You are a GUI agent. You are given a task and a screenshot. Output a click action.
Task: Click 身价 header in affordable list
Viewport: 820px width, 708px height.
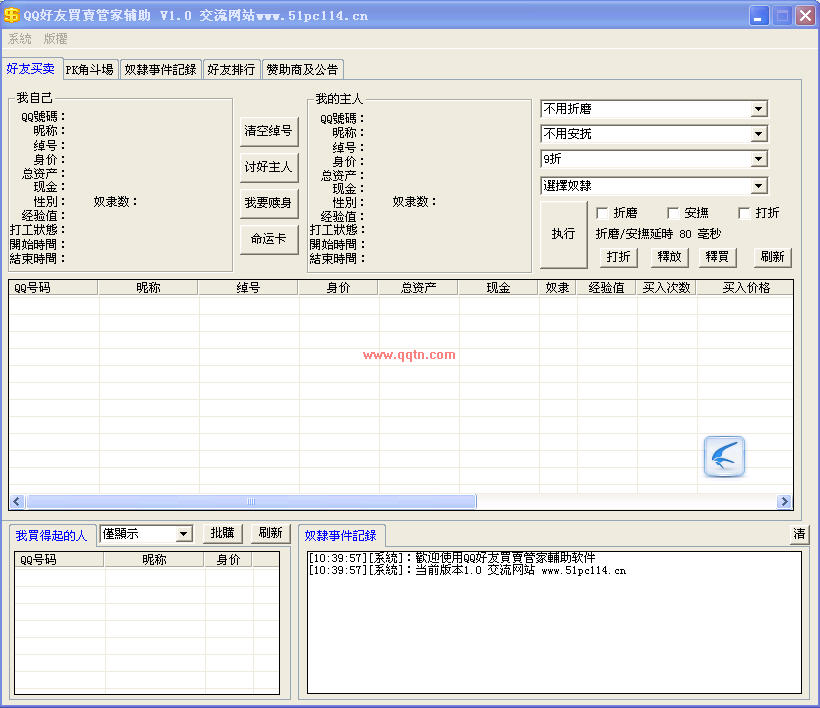pos(229,559)
